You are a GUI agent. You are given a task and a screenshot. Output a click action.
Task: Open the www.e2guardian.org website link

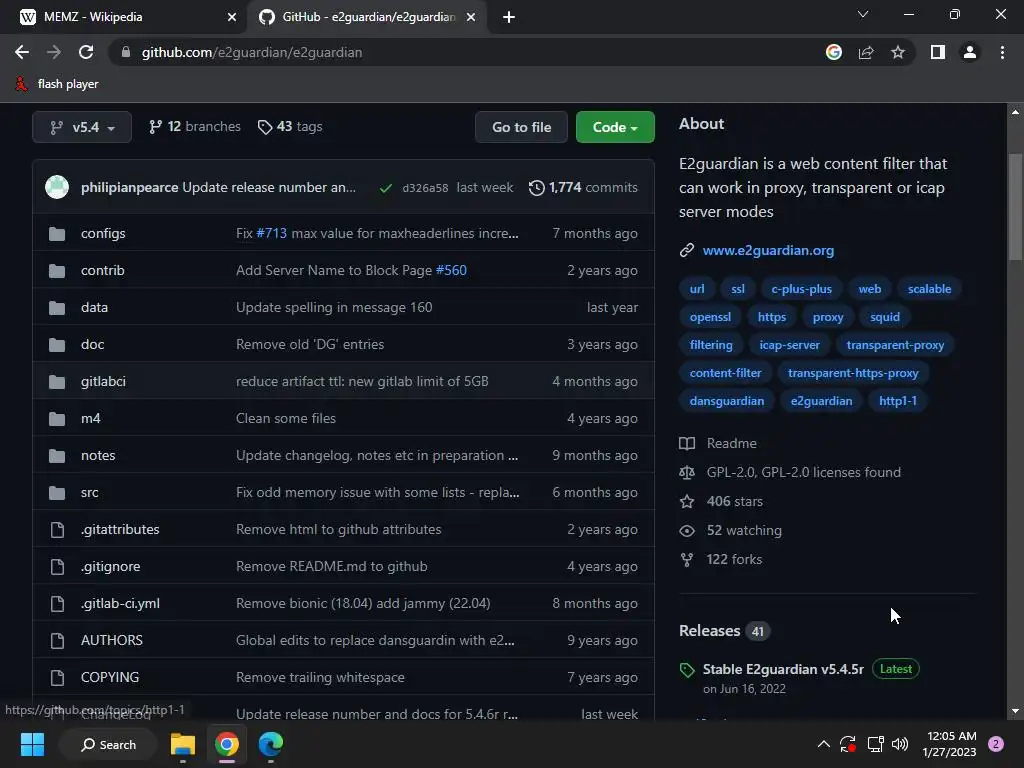(768, 250)
